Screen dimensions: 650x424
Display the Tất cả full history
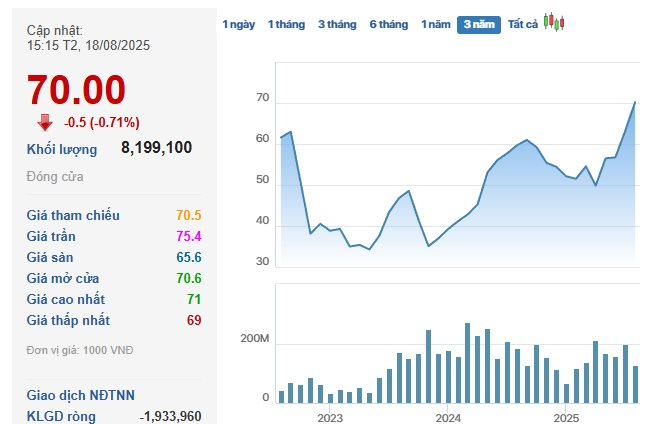pyautogui.click(x=523, y=24)
